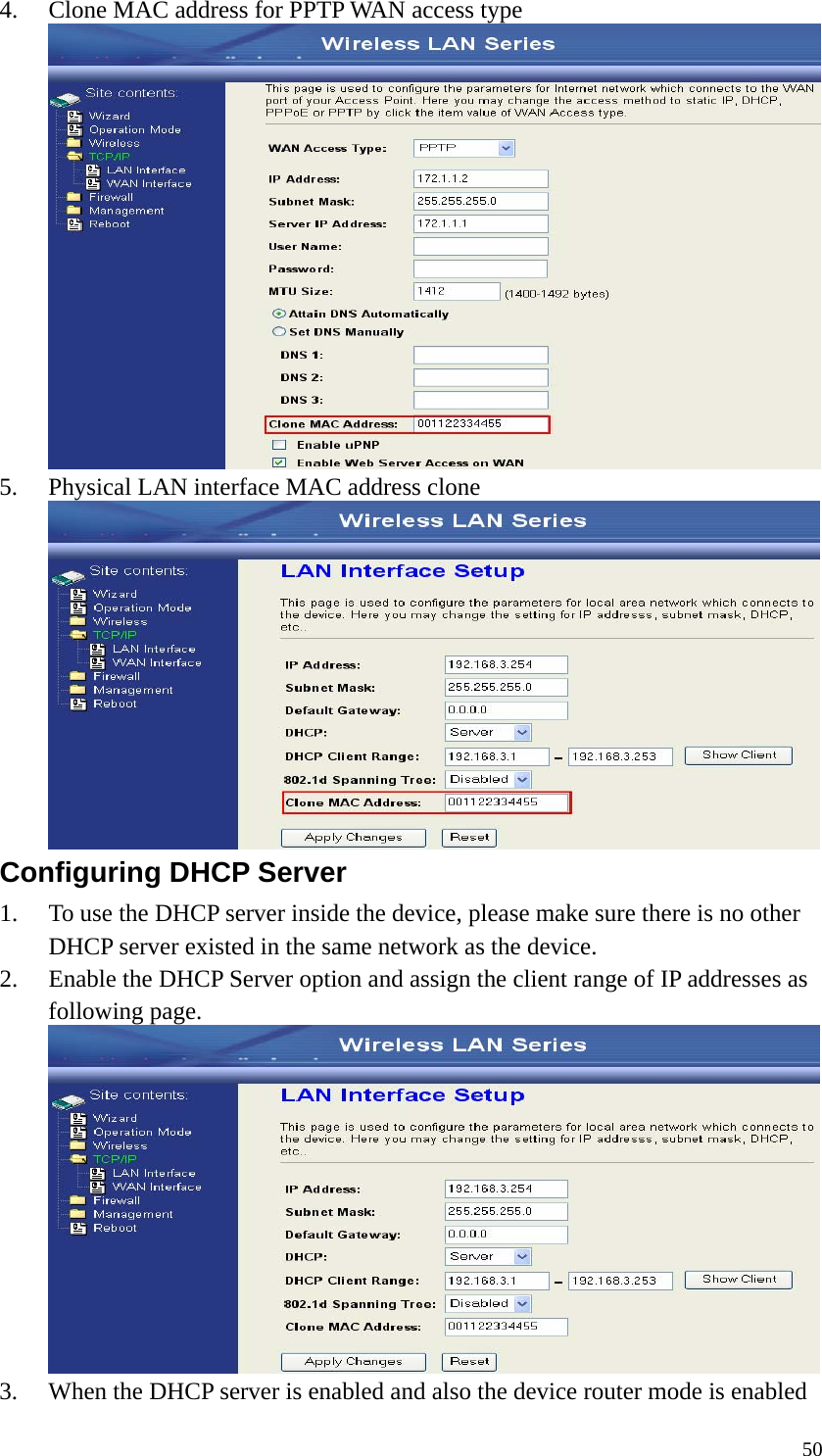The width and height of the screenshot is (822, 1456).
Task: Click DHCP range end 192.168.3.253 in DHCP Server section
Action: pyautogui.click(x=621, y=1281)
